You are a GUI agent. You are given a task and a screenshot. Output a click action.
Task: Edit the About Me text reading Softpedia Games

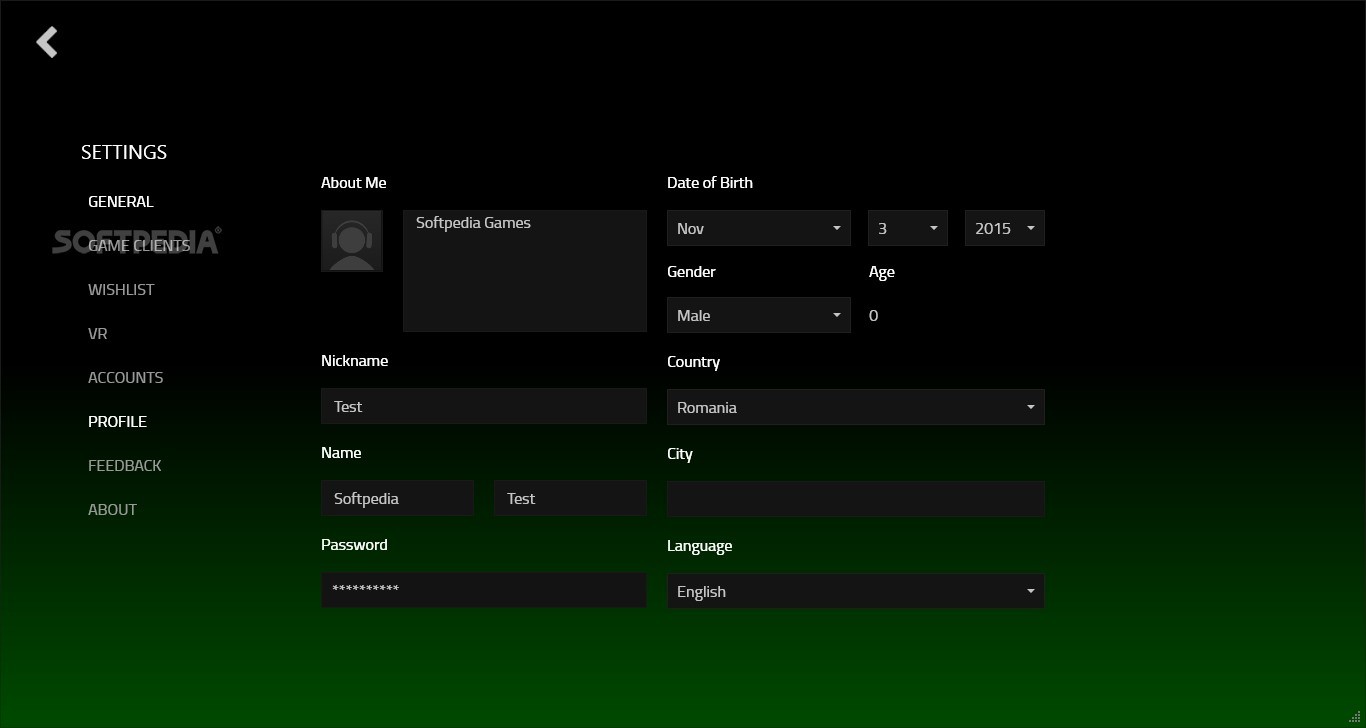524,270
